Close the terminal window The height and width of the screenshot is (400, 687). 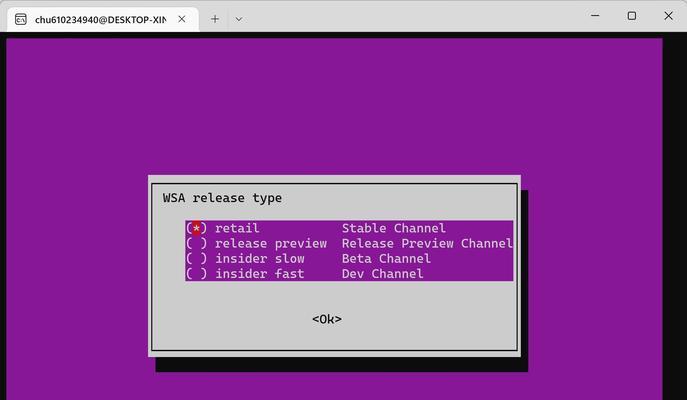(669, 16)
